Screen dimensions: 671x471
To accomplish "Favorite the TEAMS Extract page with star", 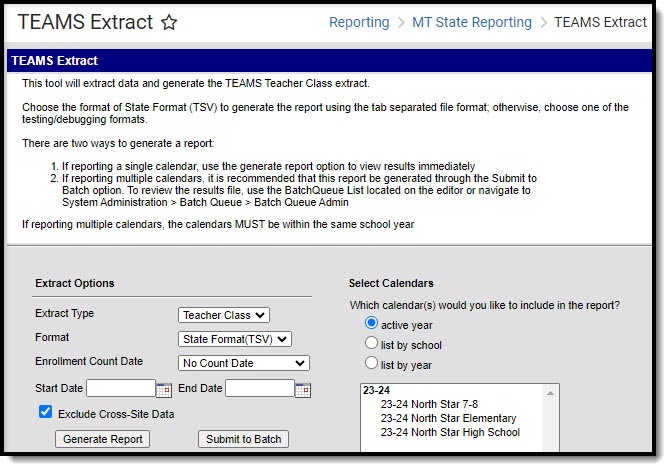I will point(169,22).
